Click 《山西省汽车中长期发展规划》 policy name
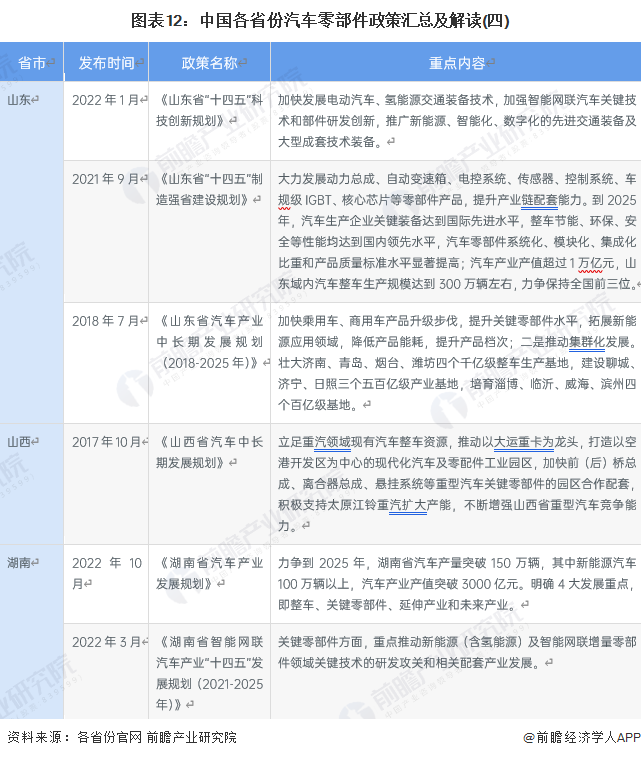The width and height of the screenshot is (641, 758). pyautogui.click(x=208, y=451)
